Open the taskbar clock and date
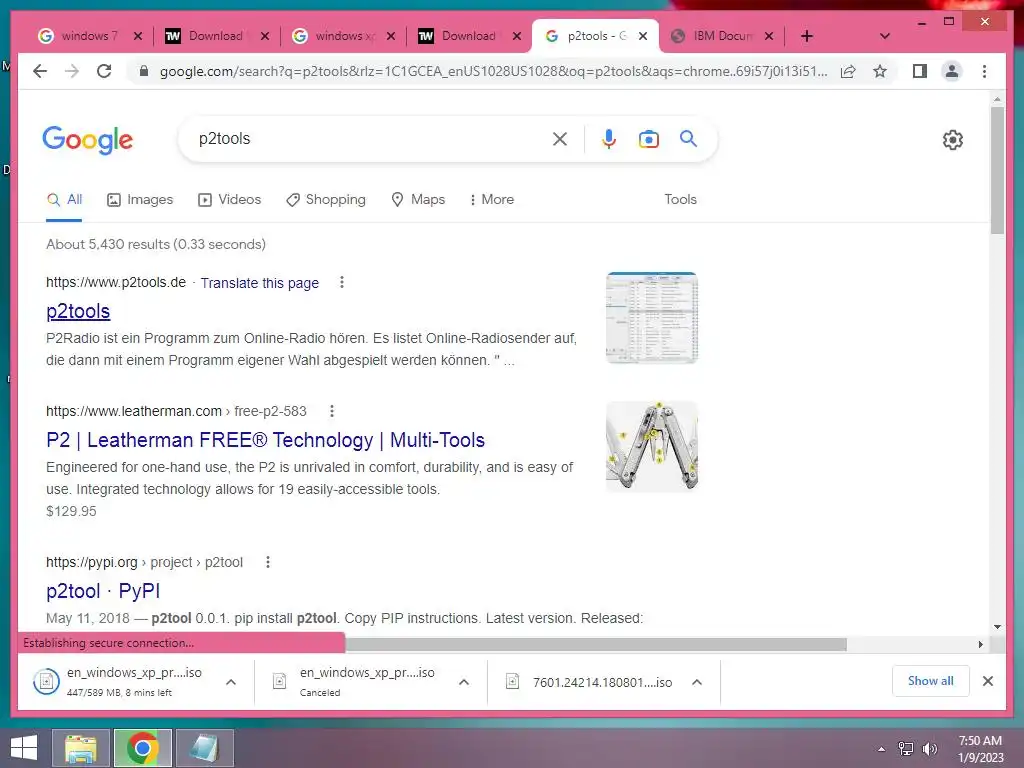Viewport: 1024px width, 768px height. (x=980, y=749)
